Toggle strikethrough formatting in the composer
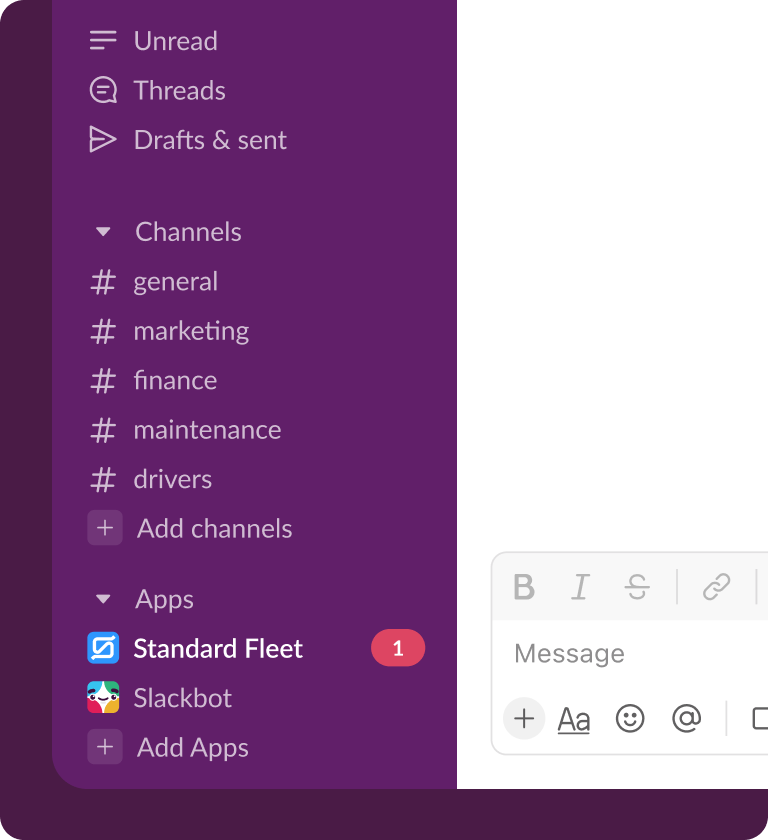768x840 pixels. click(x=636, y=587)
